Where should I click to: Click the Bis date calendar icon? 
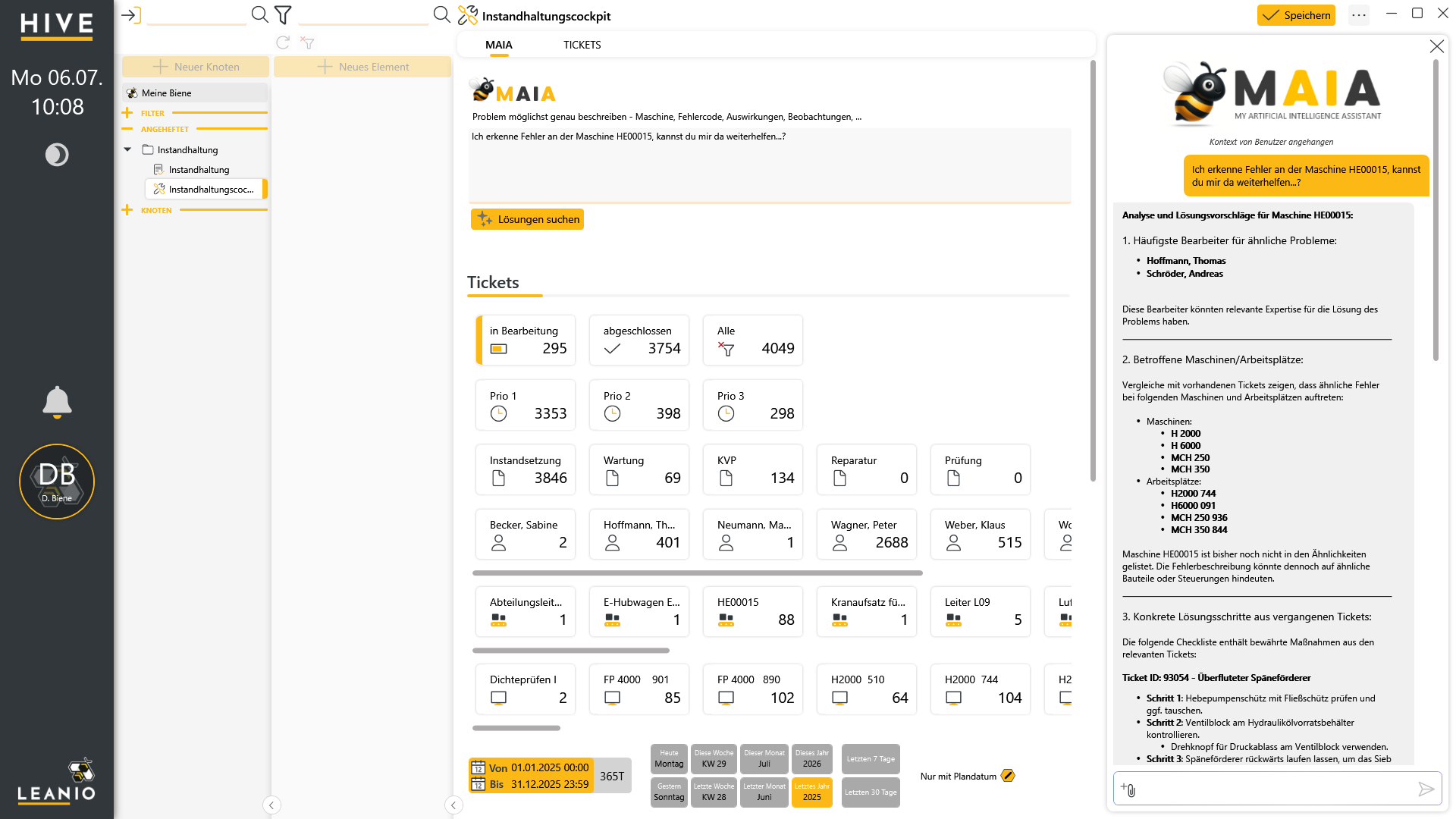(x=479, y=784)
